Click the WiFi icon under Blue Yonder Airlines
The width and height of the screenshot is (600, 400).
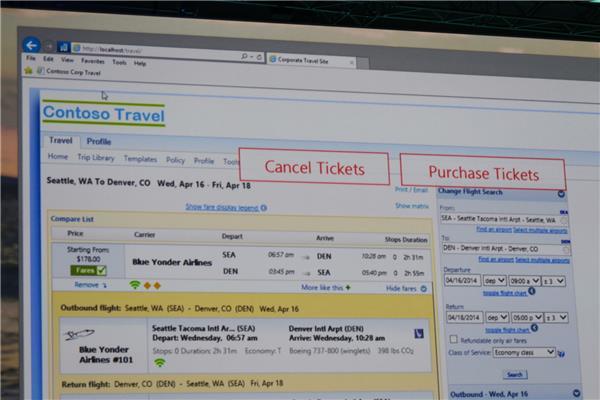[x=135, y=285]
